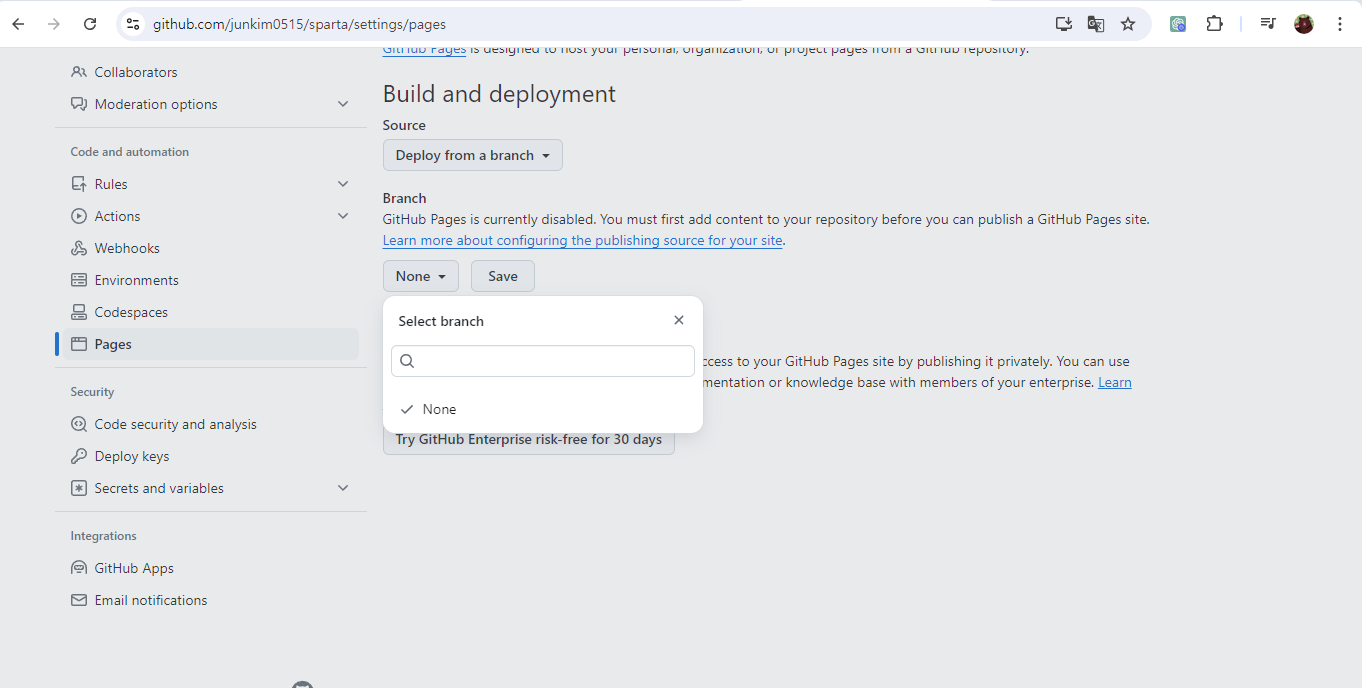Screen dimensions: 1362x688
Task: Click the Deploy keys key icon
Action: (79, 456)
